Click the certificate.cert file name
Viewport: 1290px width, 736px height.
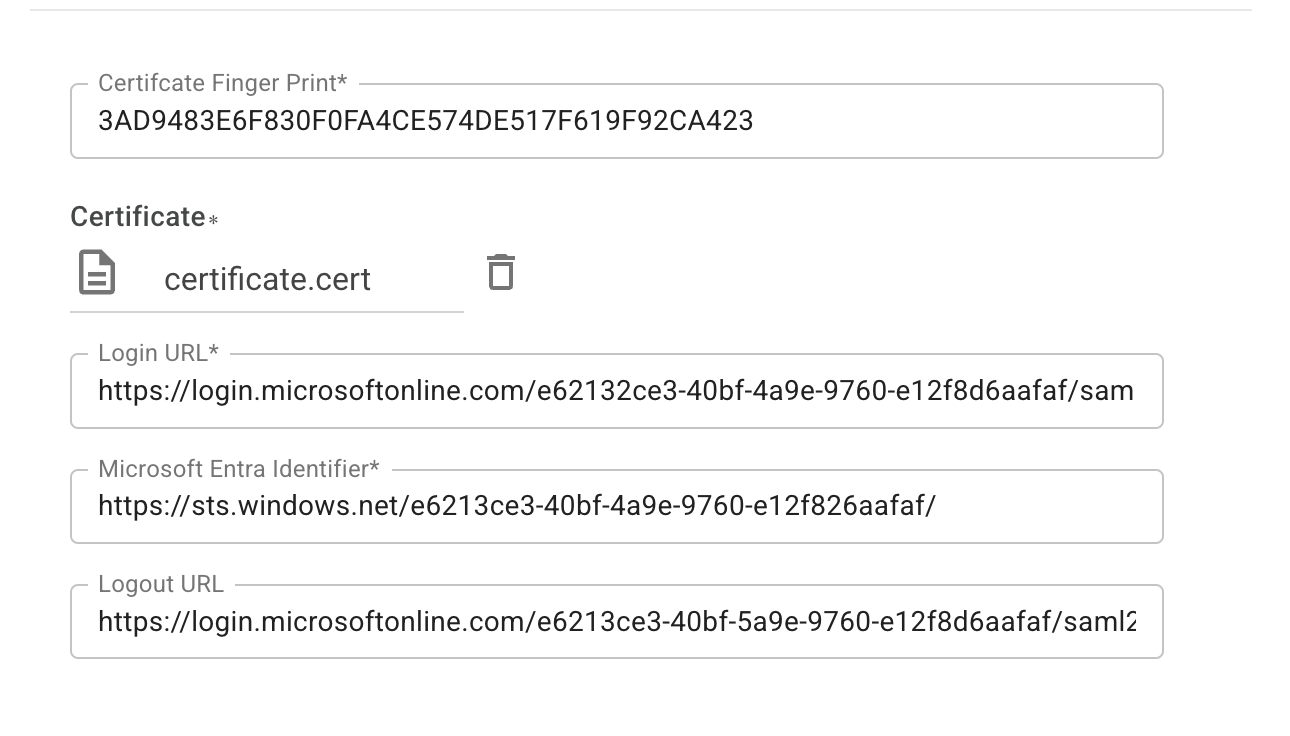click(267, 279)
